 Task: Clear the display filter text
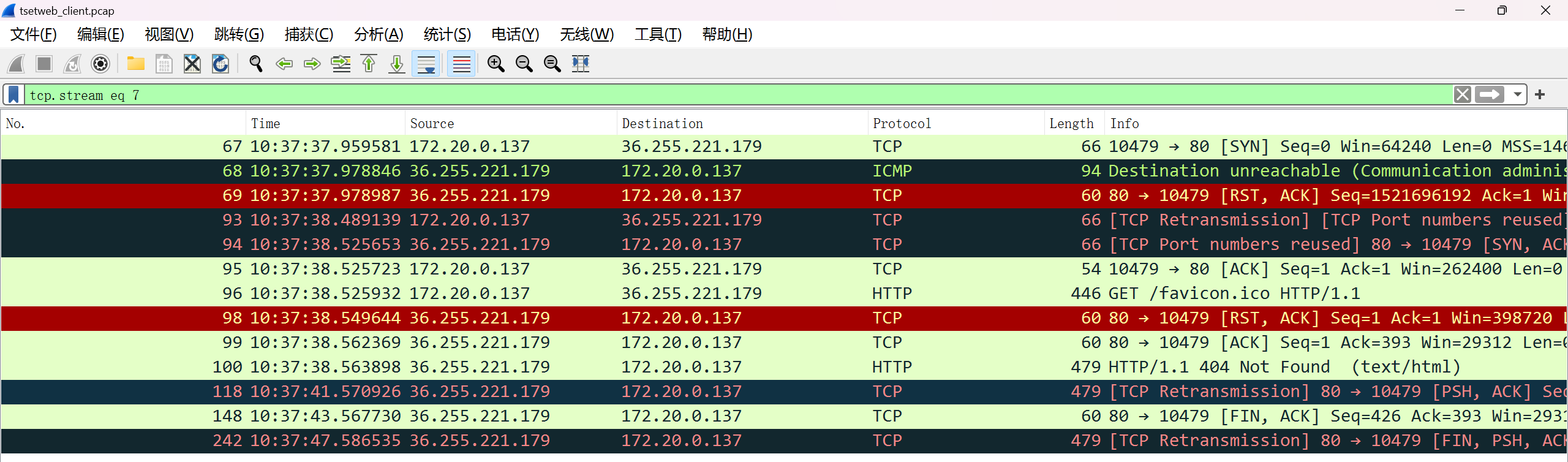coord(1463,95)
